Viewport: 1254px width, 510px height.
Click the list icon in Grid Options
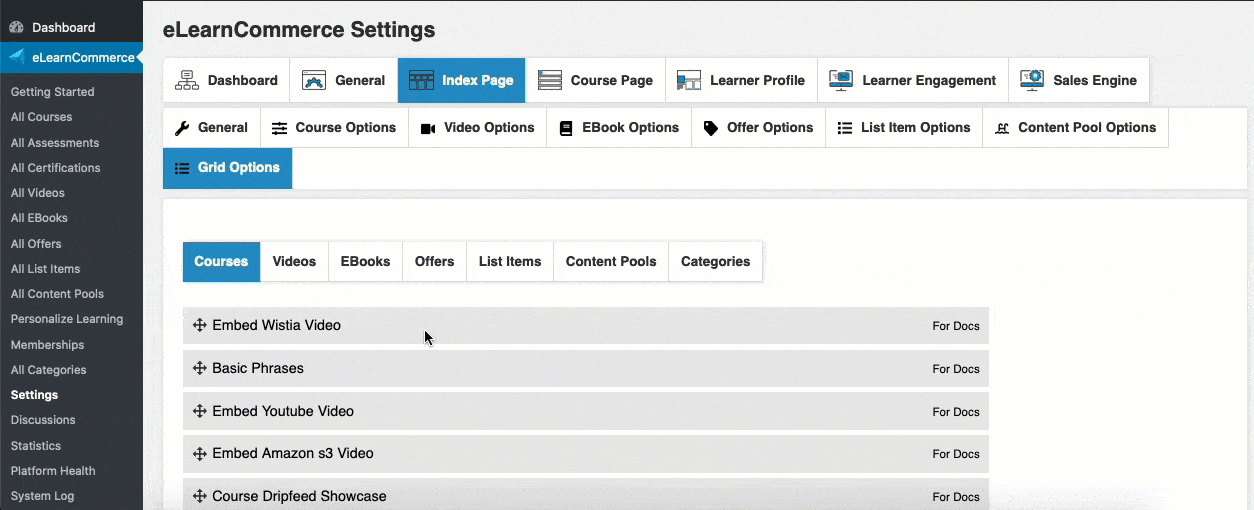(x=182, y=168)
